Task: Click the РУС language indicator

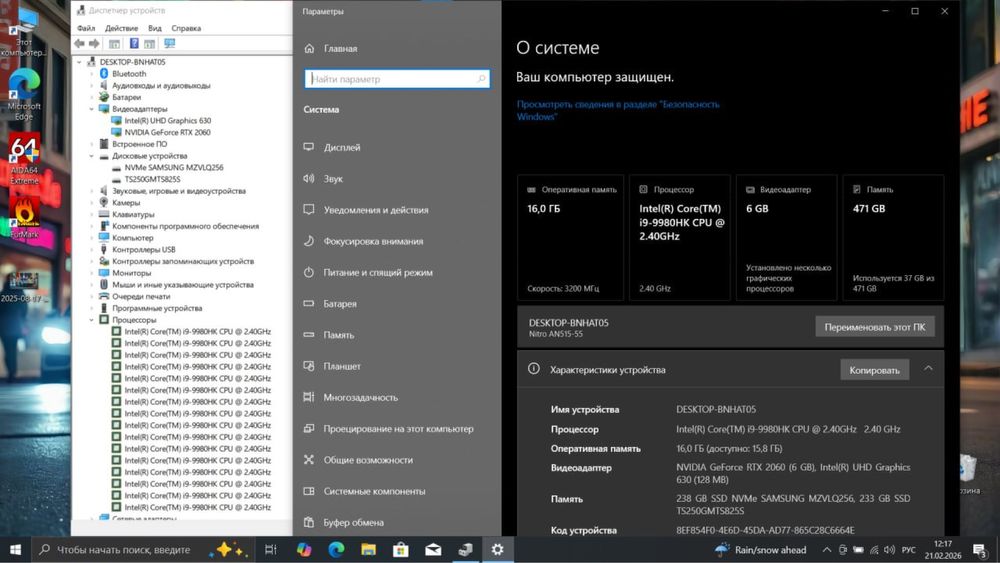Action: coord(908,550)
